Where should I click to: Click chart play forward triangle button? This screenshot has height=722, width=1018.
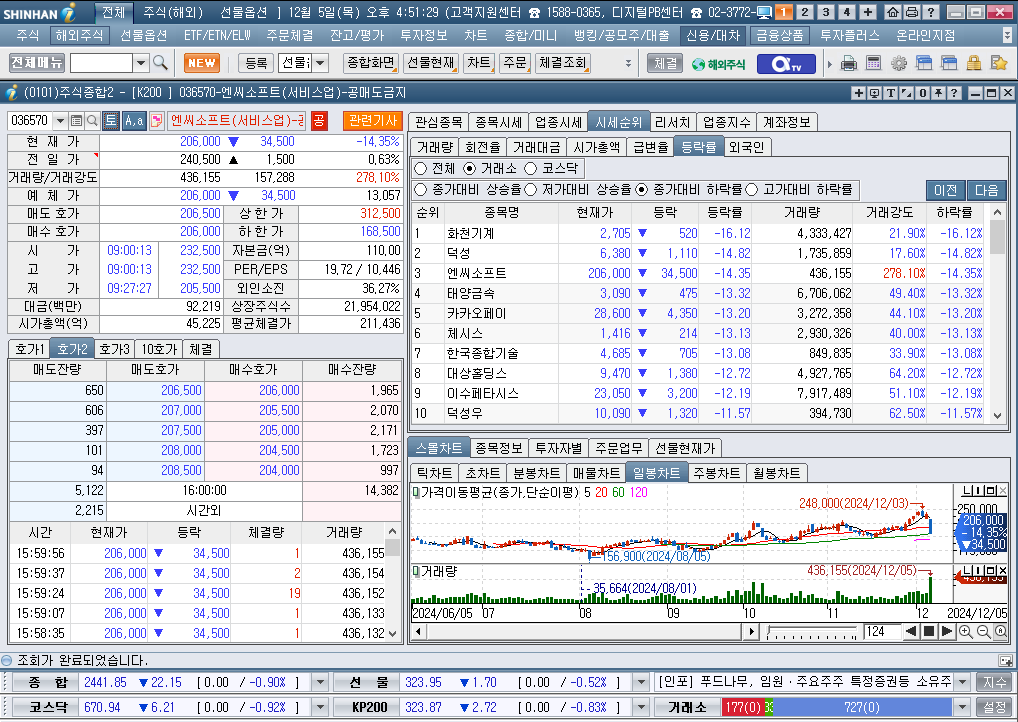[947, 631]
